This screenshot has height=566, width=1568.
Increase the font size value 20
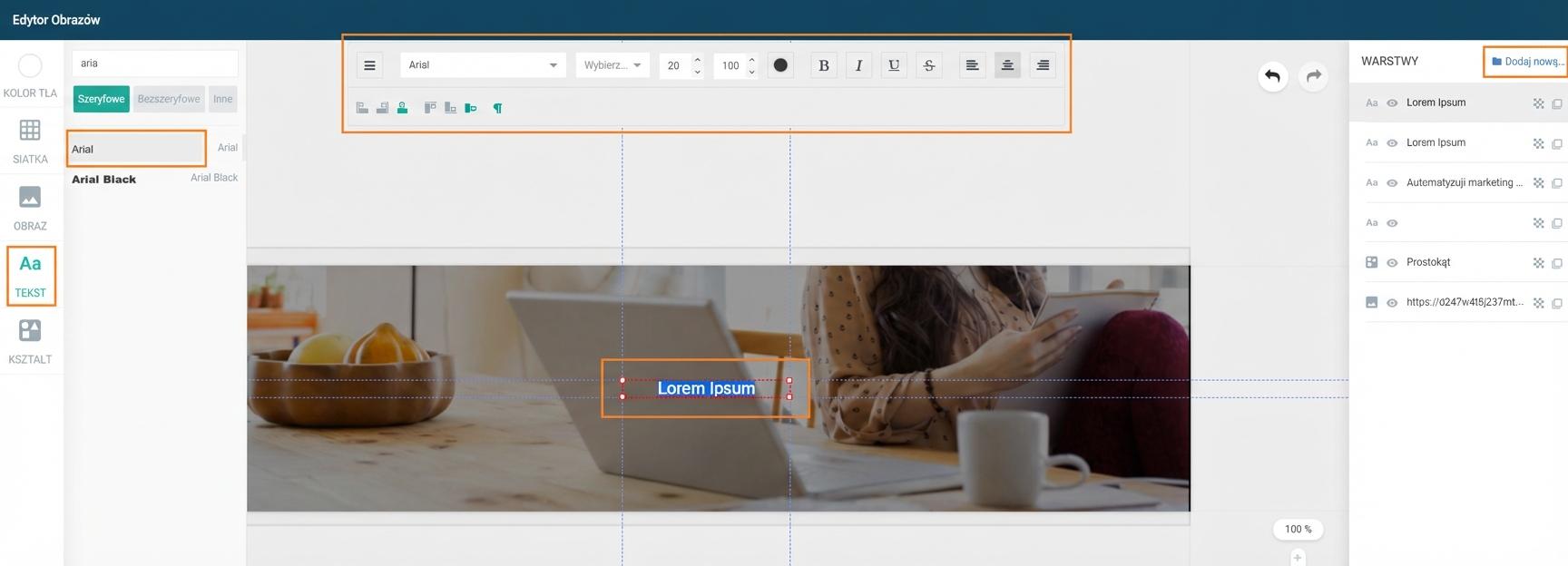[697, 60]
